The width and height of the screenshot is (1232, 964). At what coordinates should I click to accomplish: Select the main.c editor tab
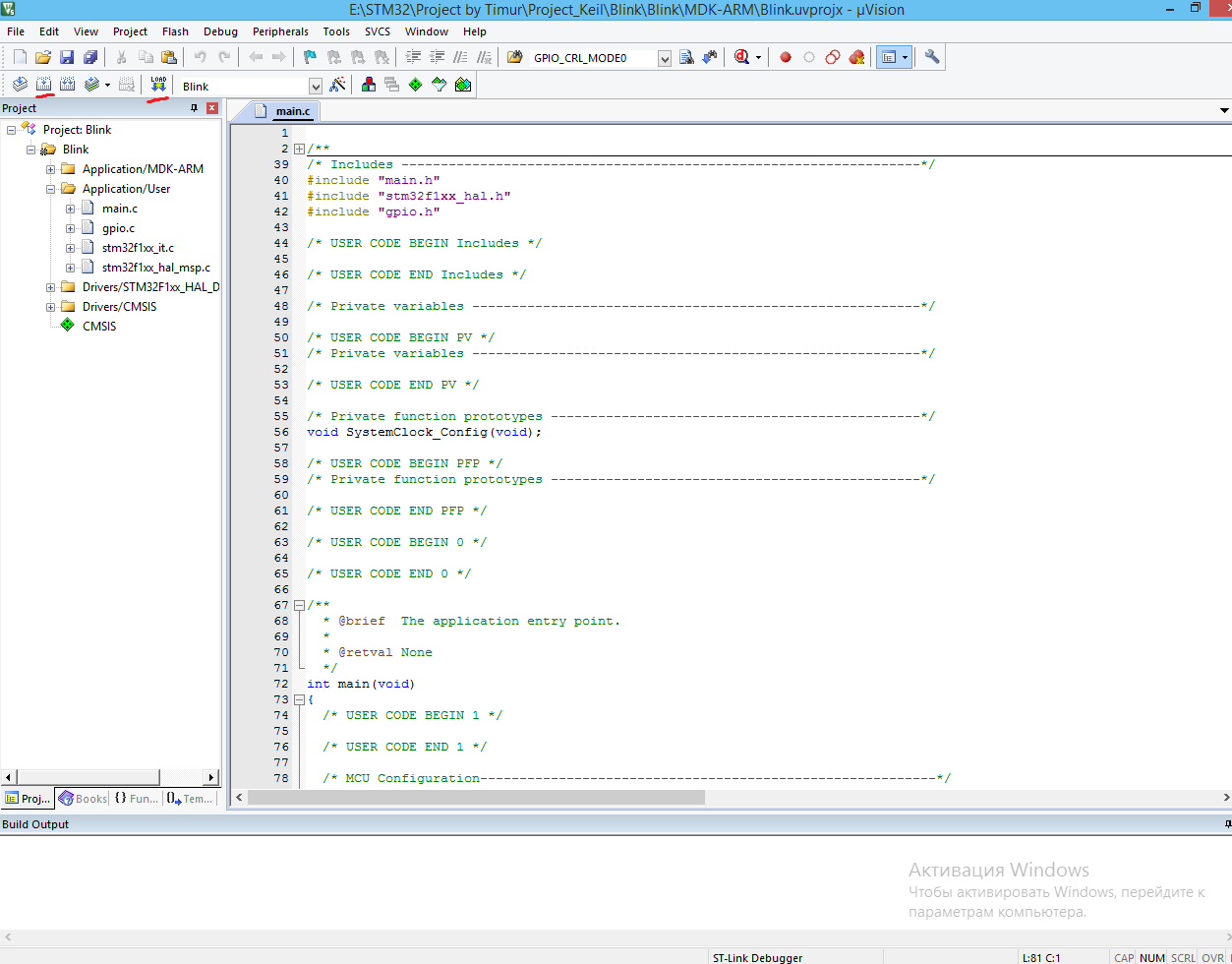(x=285, y=111)
